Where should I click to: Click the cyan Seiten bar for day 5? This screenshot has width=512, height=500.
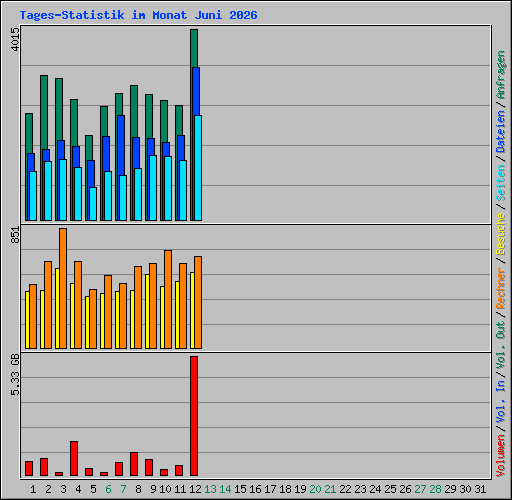(x=93, y=204)
